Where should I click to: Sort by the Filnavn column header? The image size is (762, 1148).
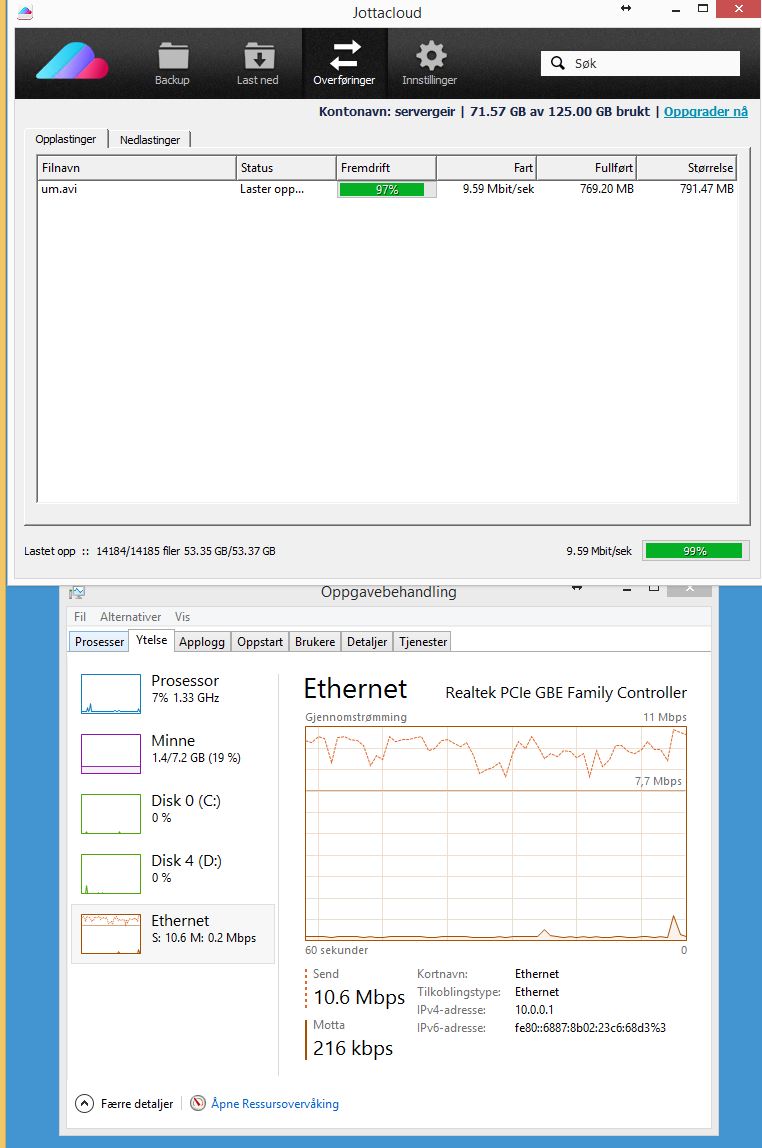point(136,168)
